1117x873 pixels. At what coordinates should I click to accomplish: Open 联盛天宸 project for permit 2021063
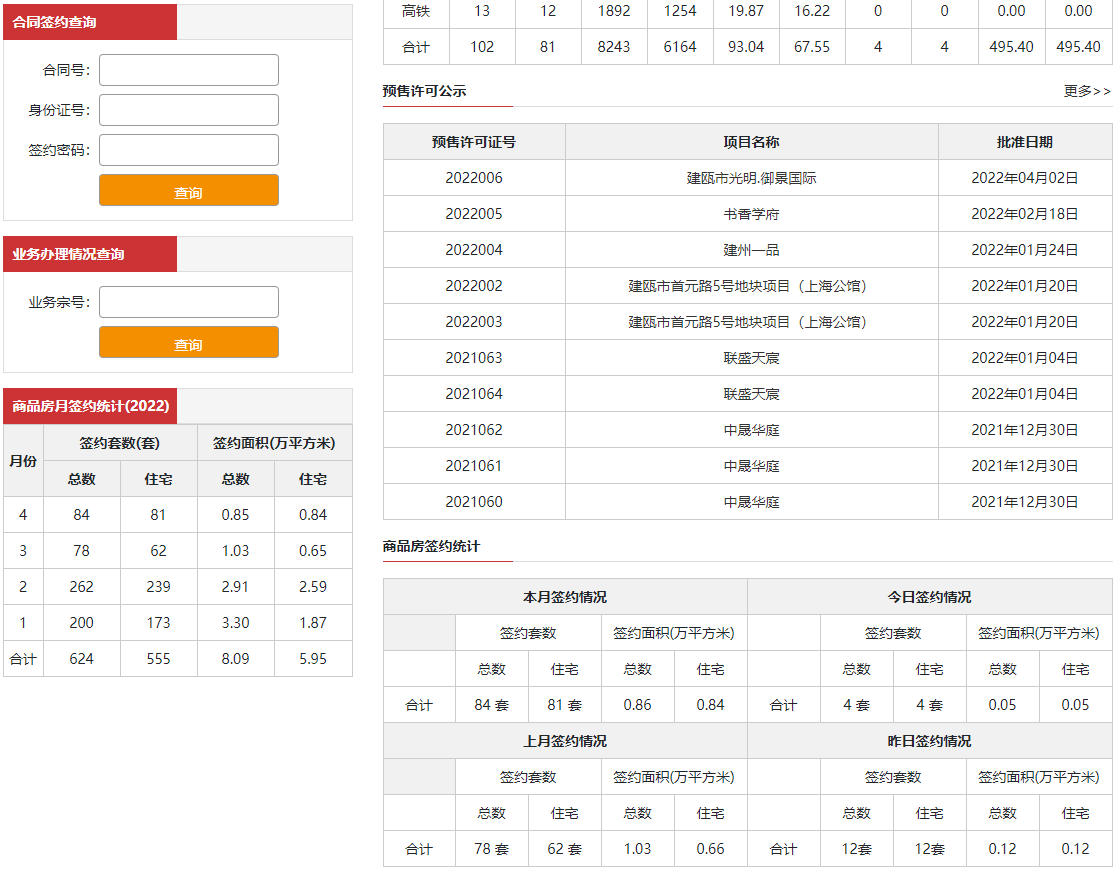pyautogui.click(x=751, y=358)
